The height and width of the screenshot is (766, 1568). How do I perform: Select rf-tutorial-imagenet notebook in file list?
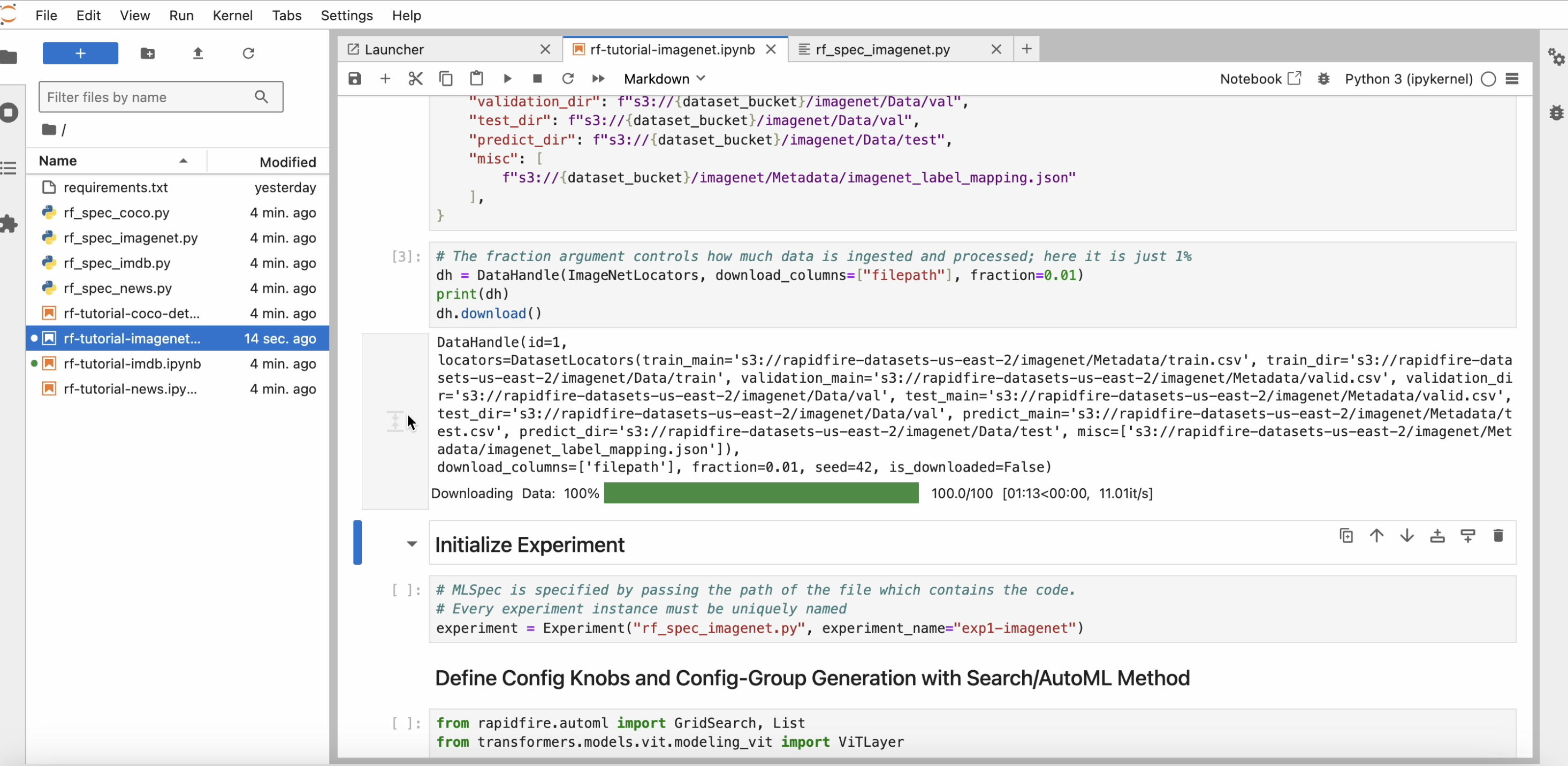(x=178, y=338)
